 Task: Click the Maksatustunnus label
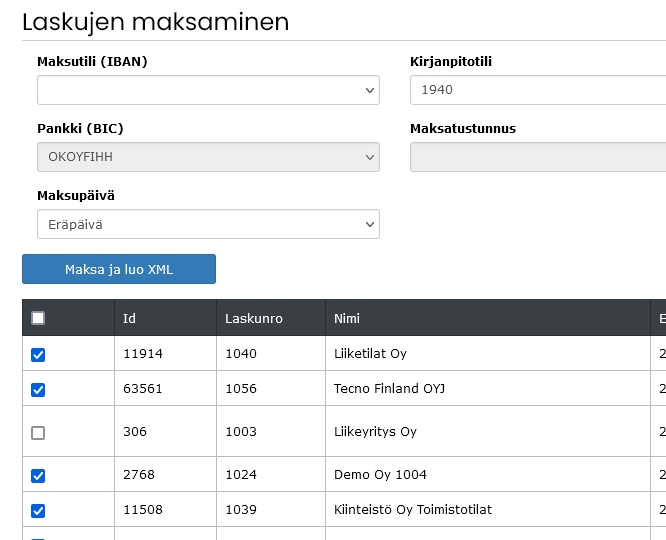click(x=463, y=128)
